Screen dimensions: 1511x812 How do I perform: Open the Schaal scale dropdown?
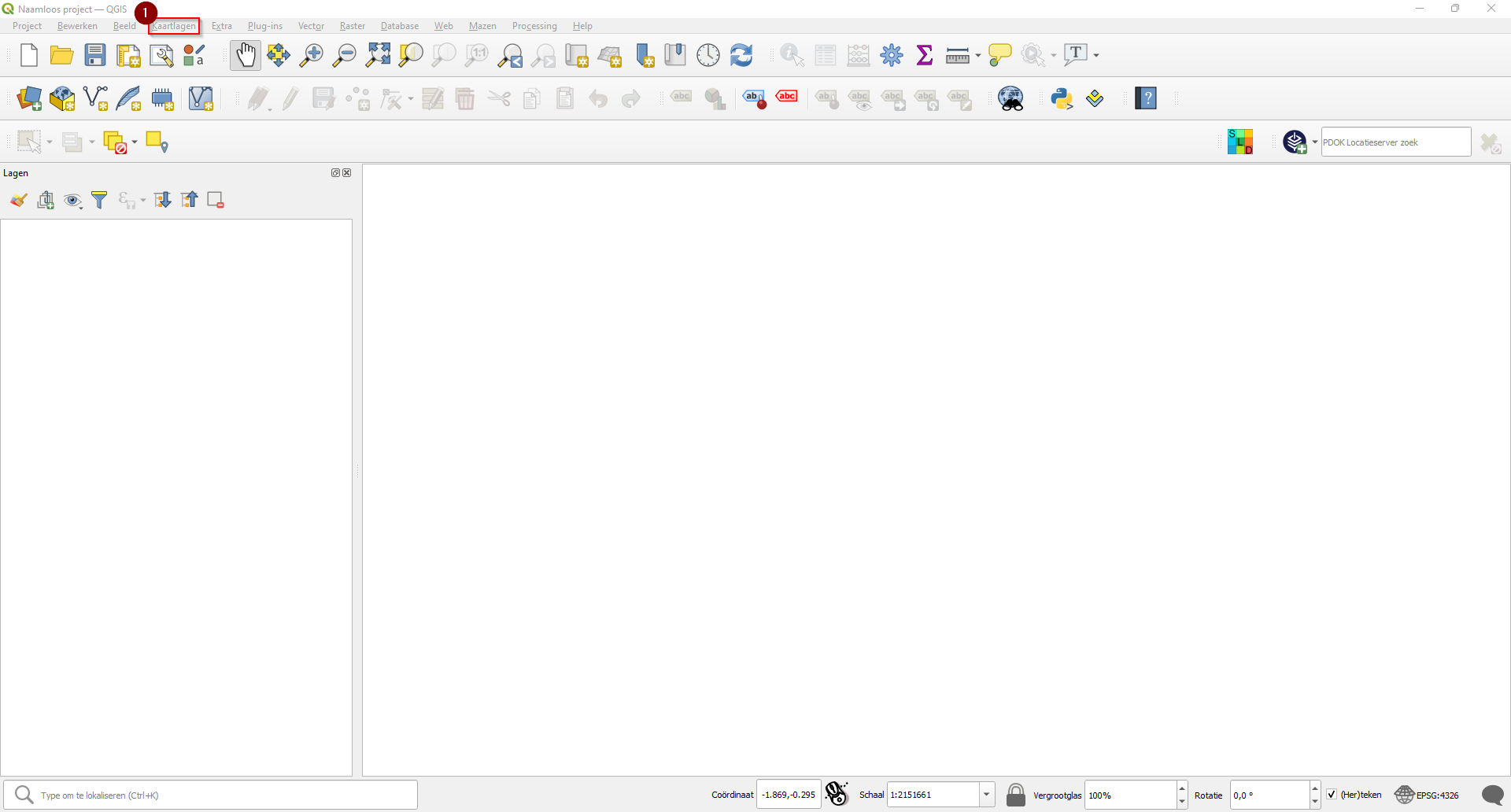coord(986,795)
